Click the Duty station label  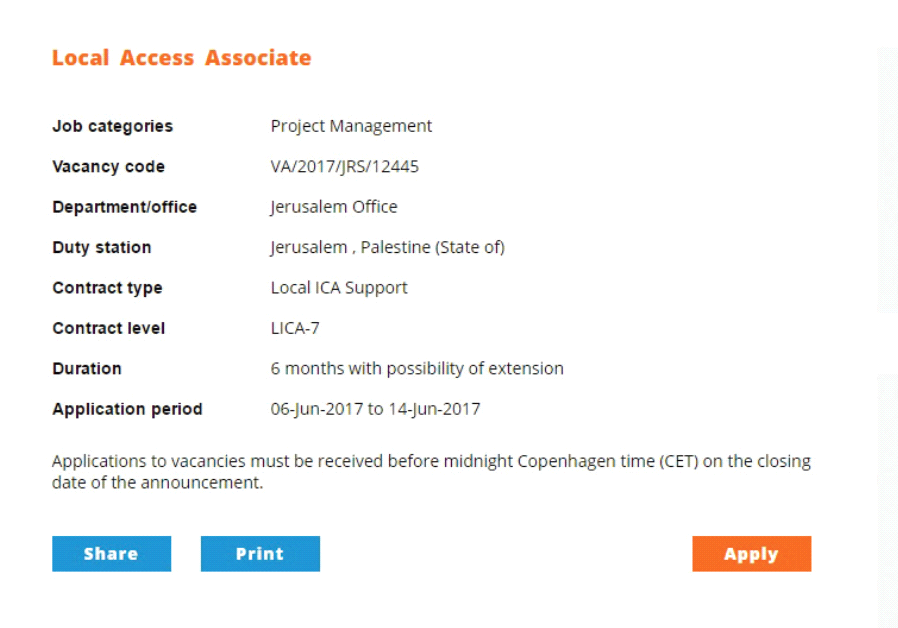tap(101, 247)
